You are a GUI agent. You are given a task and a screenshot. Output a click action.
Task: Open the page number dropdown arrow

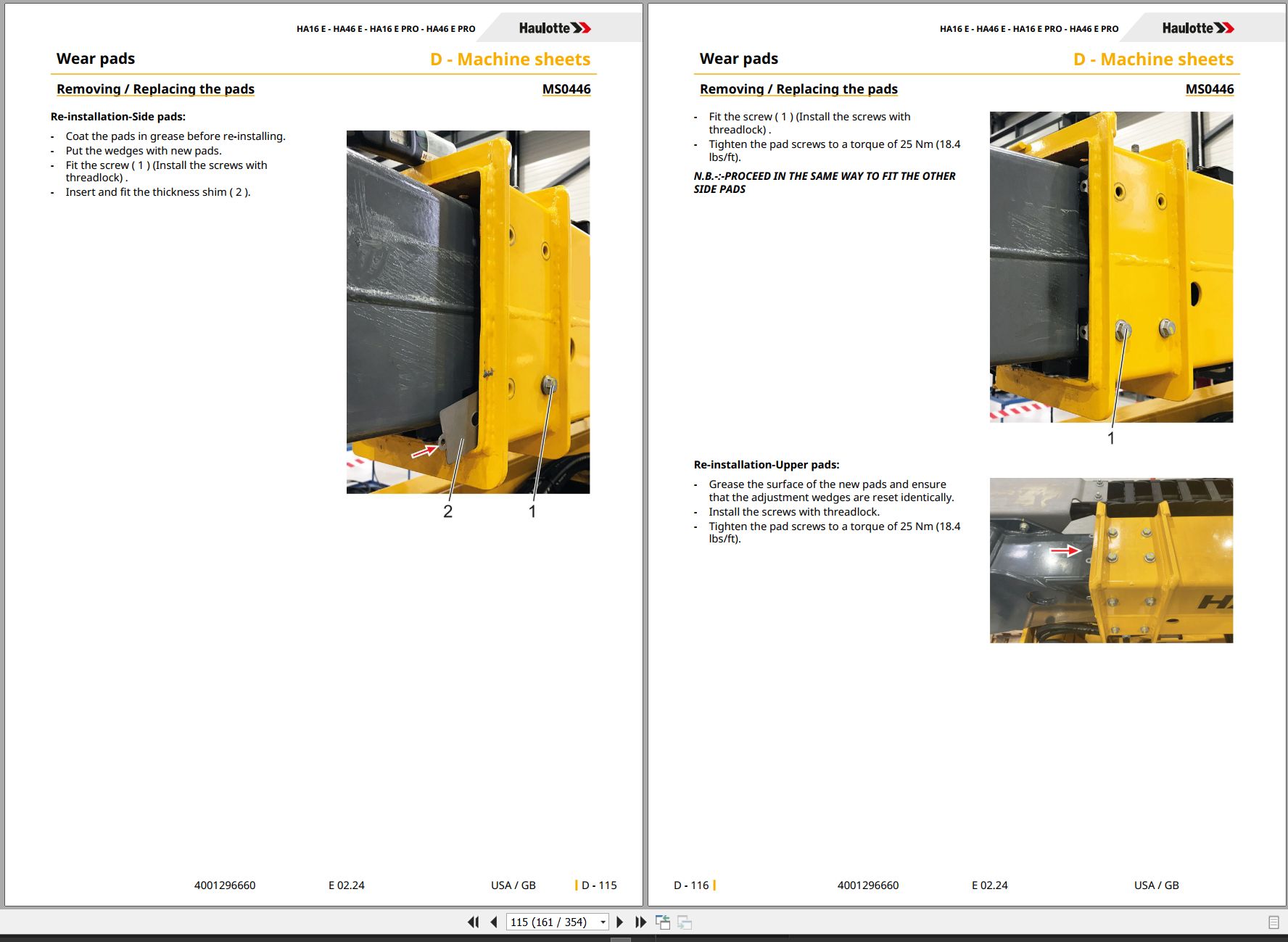point(603,922)
